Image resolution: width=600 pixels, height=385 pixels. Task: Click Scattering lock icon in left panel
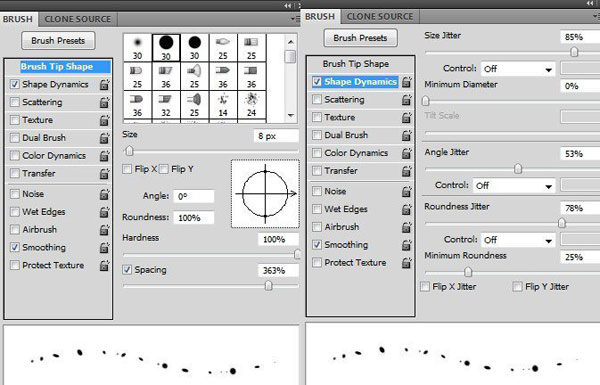(104, 102)
